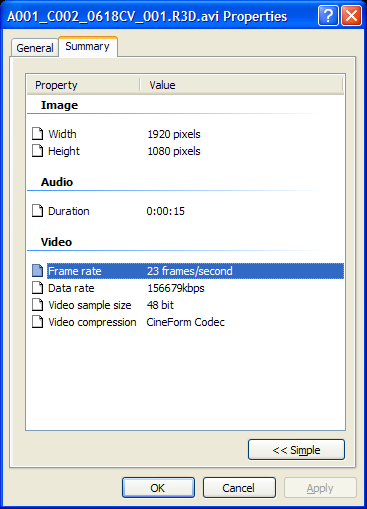This screenshot has width=367, height=509.
Task: Click the document icon next to Data rate
Action: click(x=38, y=288)
